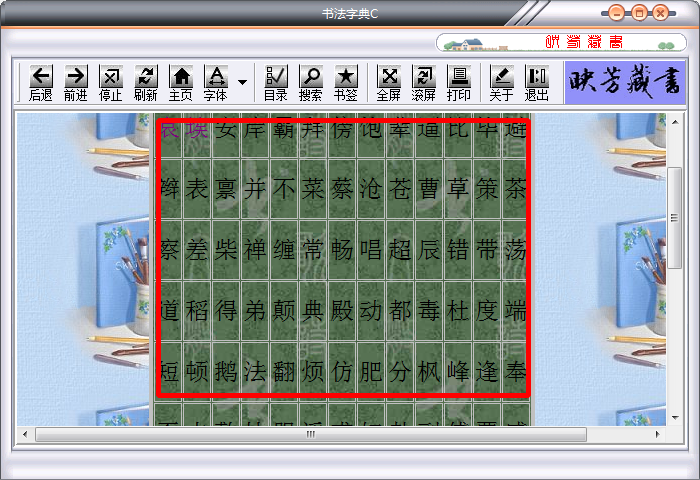The image size is (700, 480).
Task: Select the character 毒
Action: coord(429,311)
